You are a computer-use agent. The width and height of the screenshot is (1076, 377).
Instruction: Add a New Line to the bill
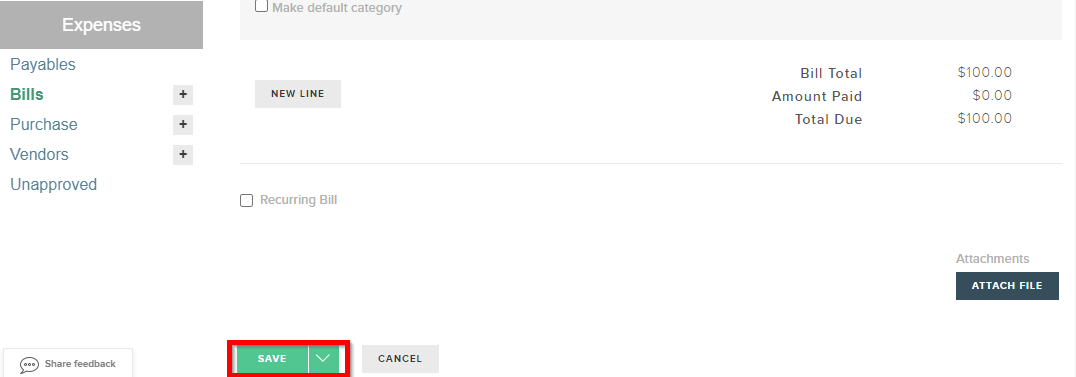298,94
